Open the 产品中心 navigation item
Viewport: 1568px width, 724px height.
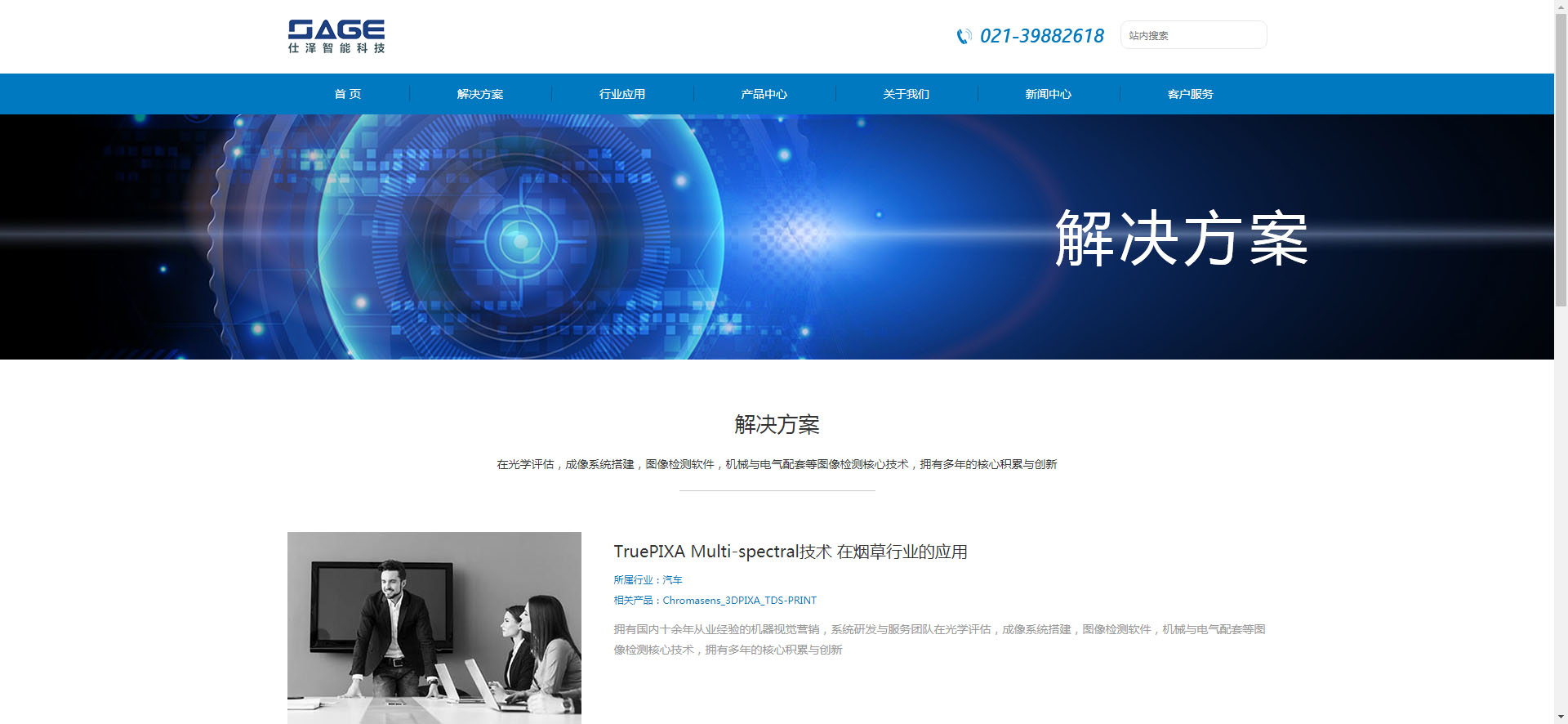764,94
